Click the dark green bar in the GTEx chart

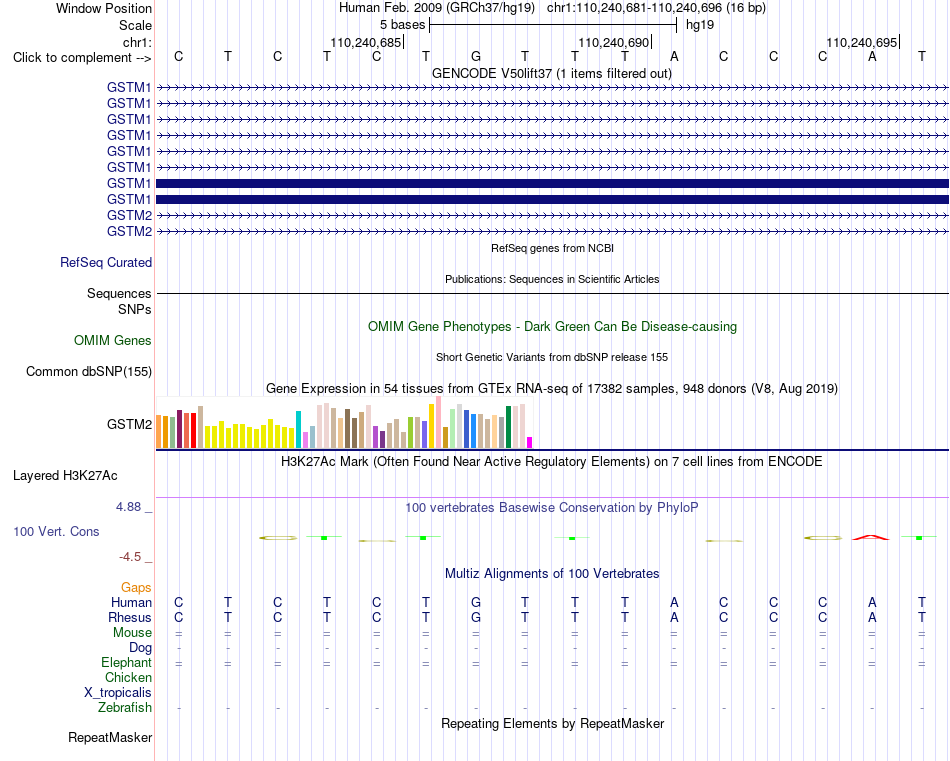click(x=508, y=427)
